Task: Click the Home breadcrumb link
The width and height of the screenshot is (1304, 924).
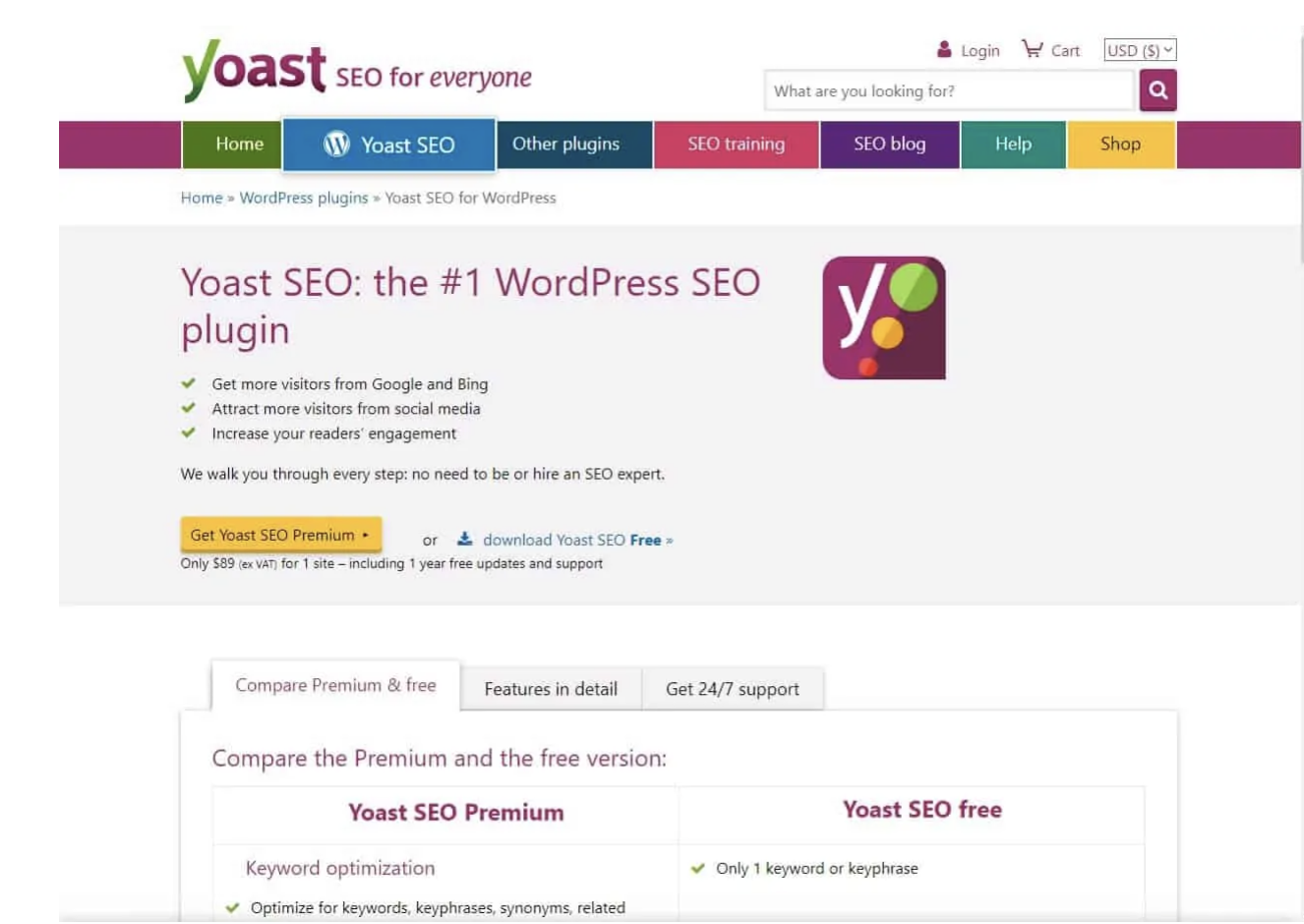Action: [x=202, y=198]
